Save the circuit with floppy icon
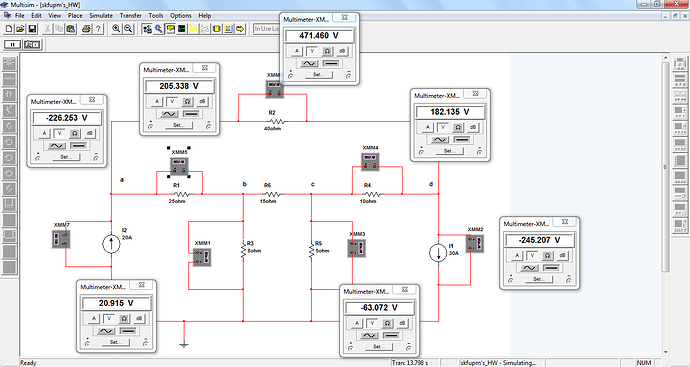The height and width of the screenshot is (367, 690). coord(32,29)
